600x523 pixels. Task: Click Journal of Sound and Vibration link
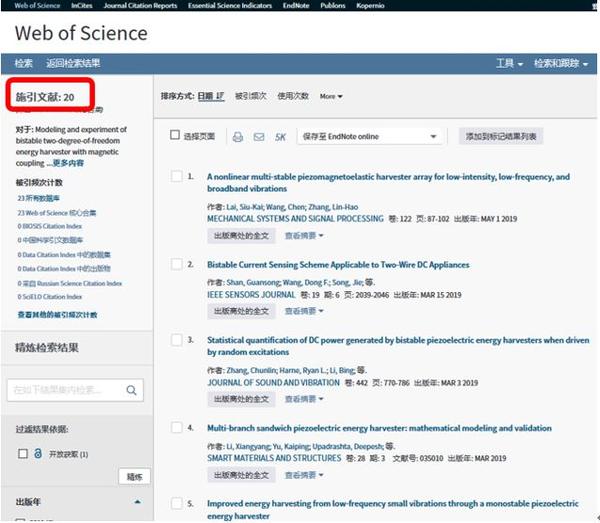[273, 383]
